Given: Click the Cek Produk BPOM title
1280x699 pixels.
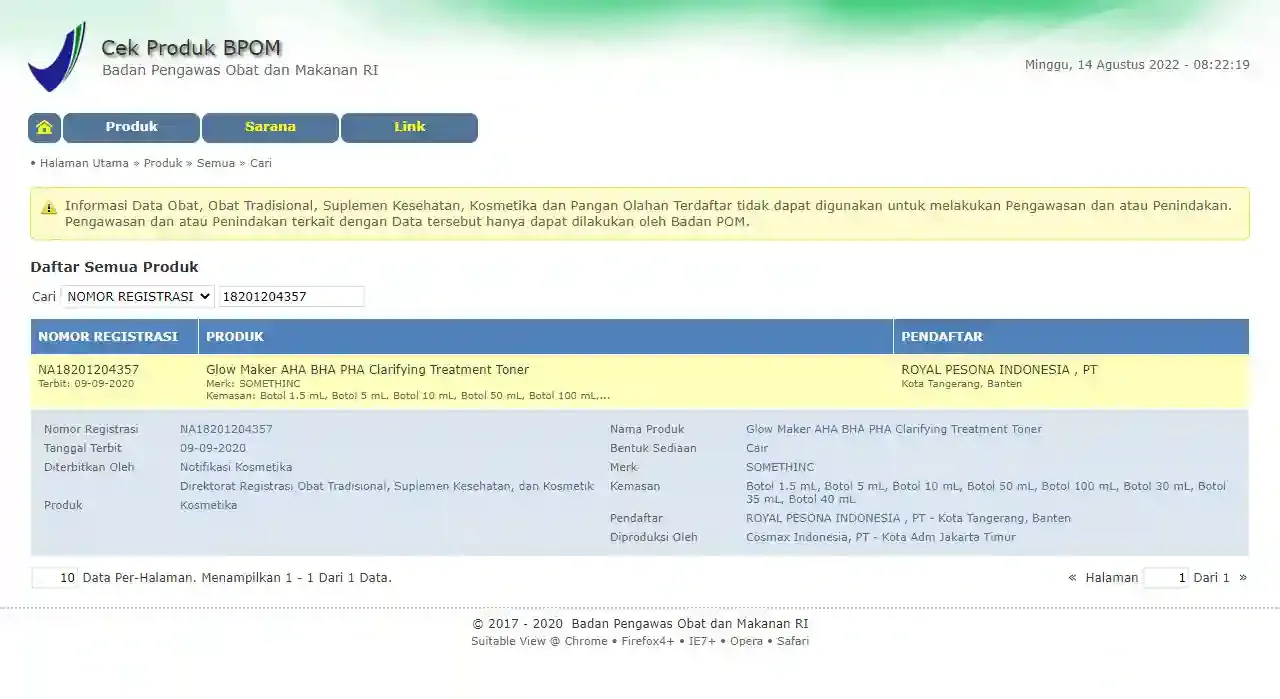Looking at the screenshot, I should pyautogui.click(x=191, y=48).
